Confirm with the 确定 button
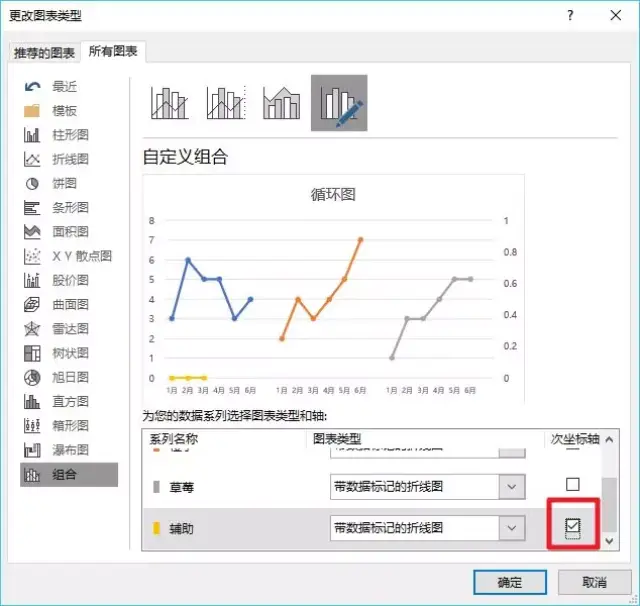The image size is (640, 606). click(x=510, y=582)
